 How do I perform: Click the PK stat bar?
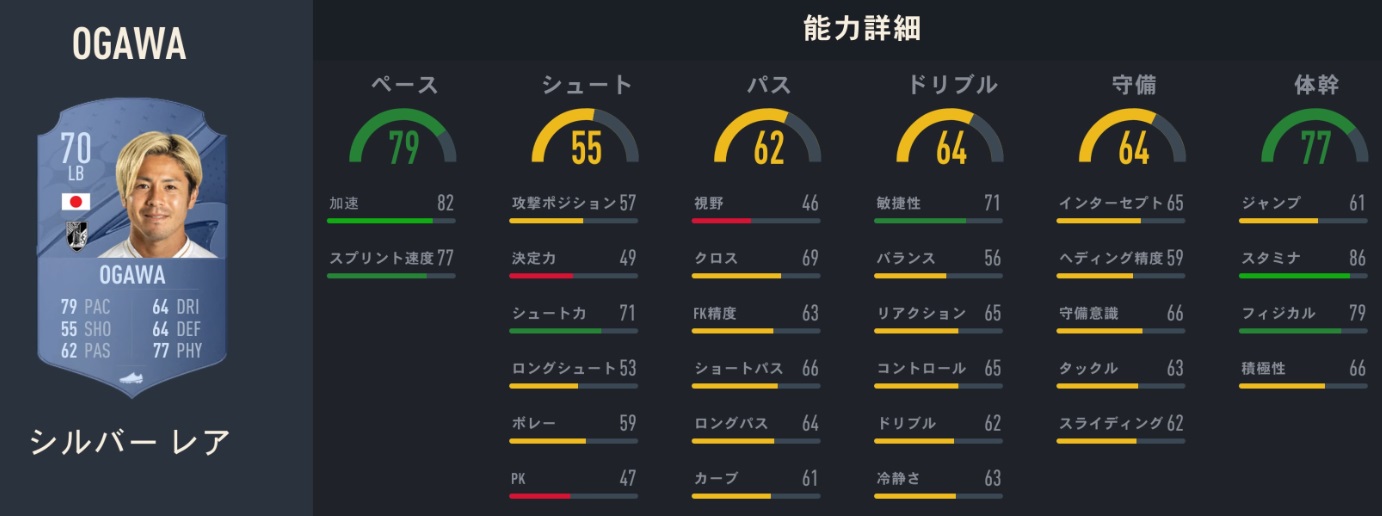tap(573, 496)
